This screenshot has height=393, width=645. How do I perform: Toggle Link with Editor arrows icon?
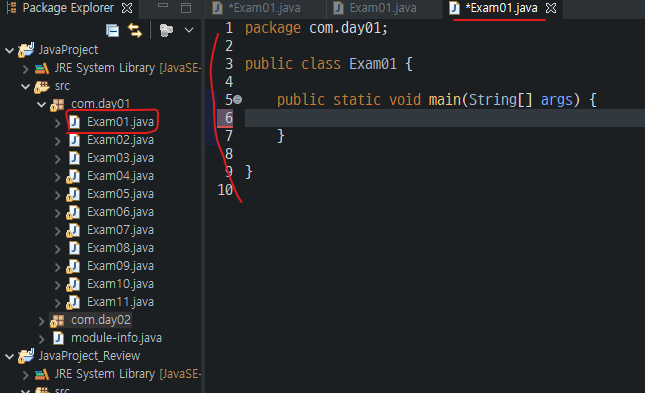[x=135, y=30]
